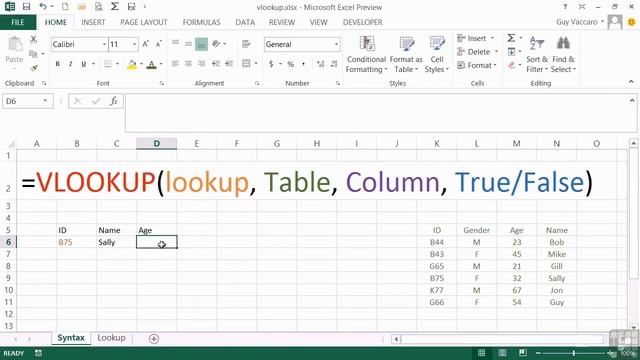
Task: Click Increase Indent icon
Action: [229, 63]
